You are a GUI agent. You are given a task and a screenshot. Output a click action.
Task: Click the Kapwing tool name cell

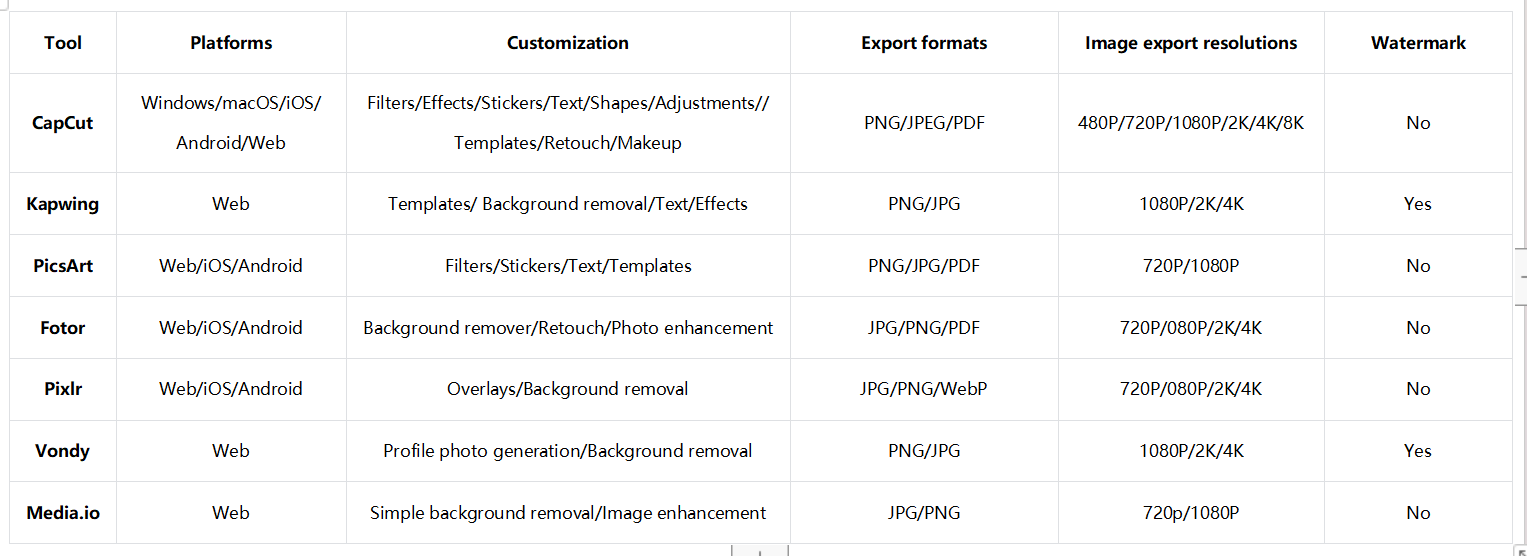63,204
